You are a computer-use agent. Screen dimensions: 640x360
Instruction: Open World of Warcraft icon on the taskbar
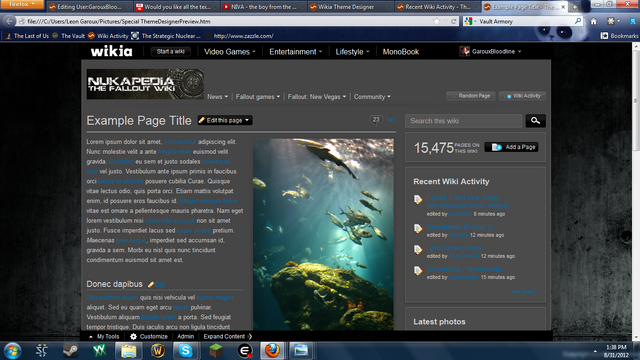click(158, 351)
